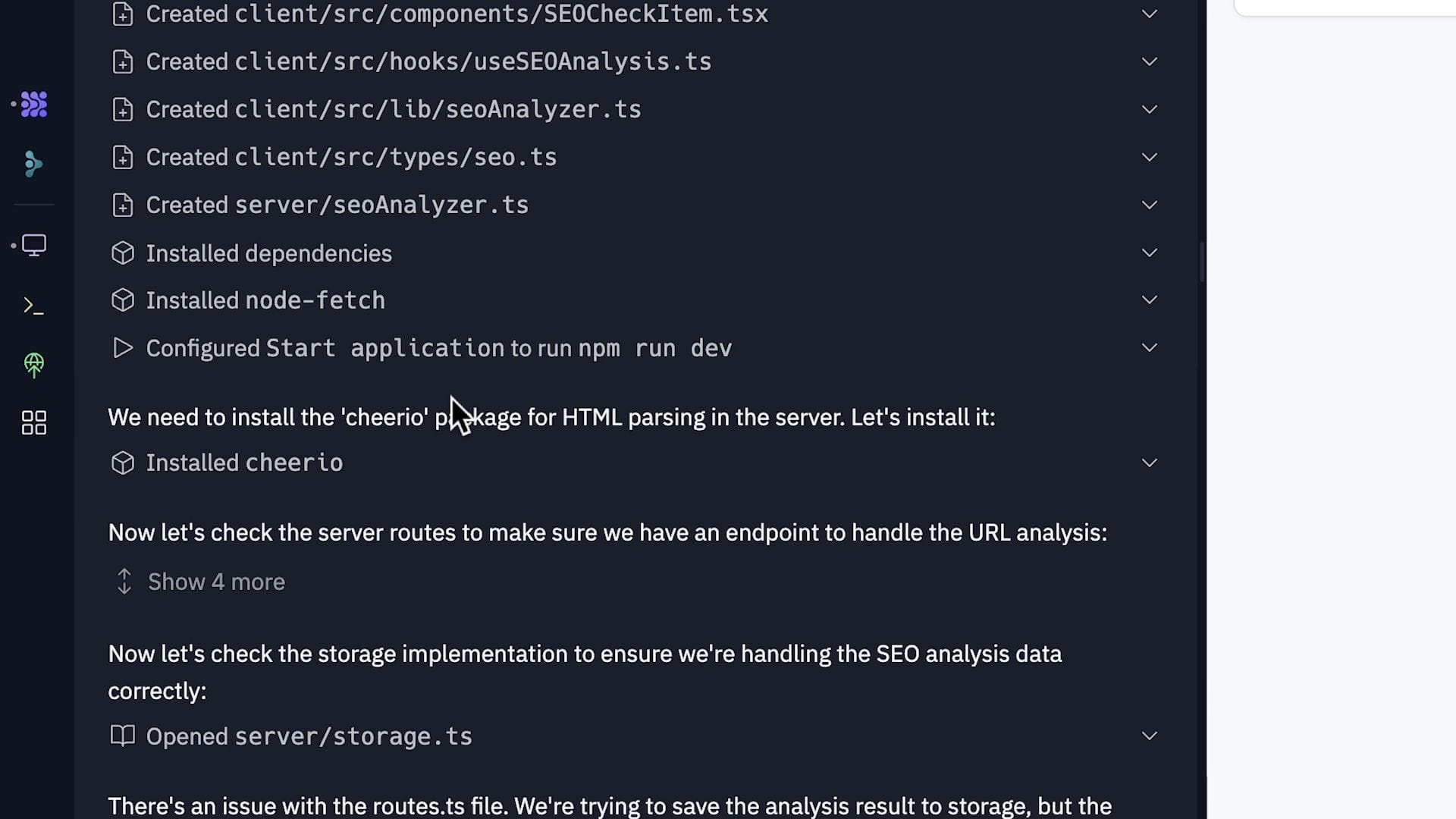The height and width of the screenshot is (819, 1456).
Task: Open the purple Agent icon in sidebar
Action: (x=34, y=104)
